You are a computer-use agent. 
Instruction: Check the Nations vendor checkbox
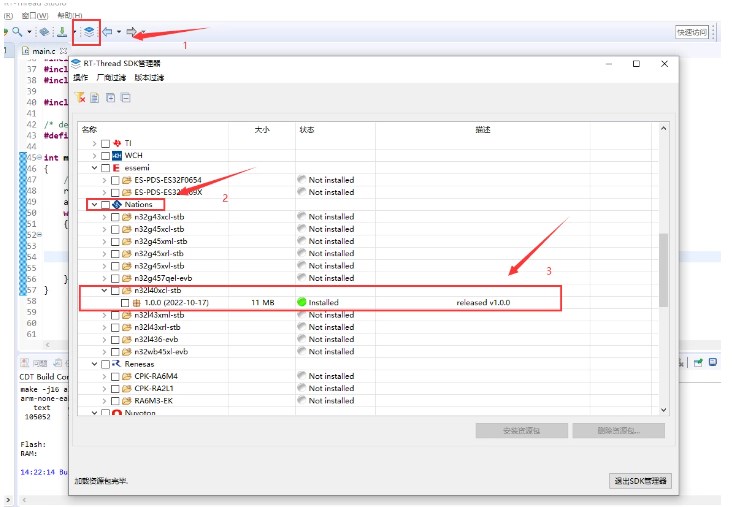pyautogui.click(x=106, y=205)
